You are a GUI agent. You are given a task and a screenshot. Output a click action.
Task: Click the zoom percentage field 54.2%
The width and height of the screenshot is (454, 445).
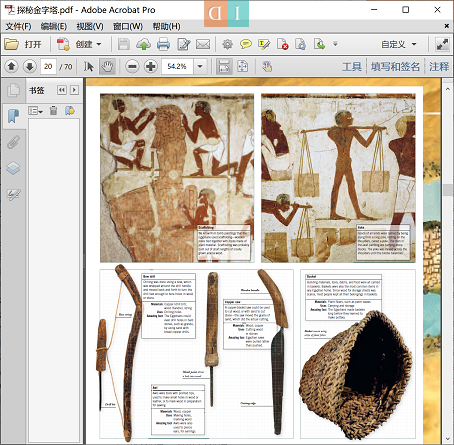(177, 67)
